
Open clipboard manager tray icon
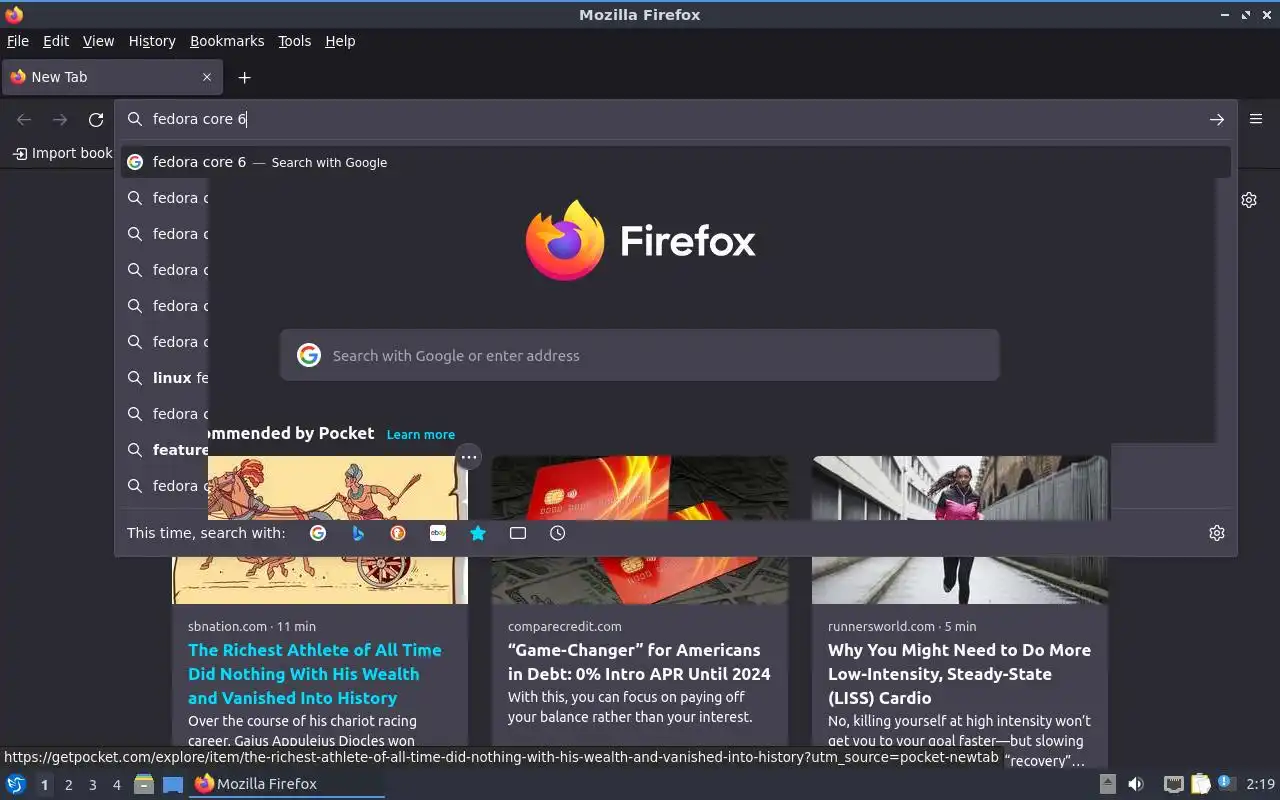[x=1200, y=784]
